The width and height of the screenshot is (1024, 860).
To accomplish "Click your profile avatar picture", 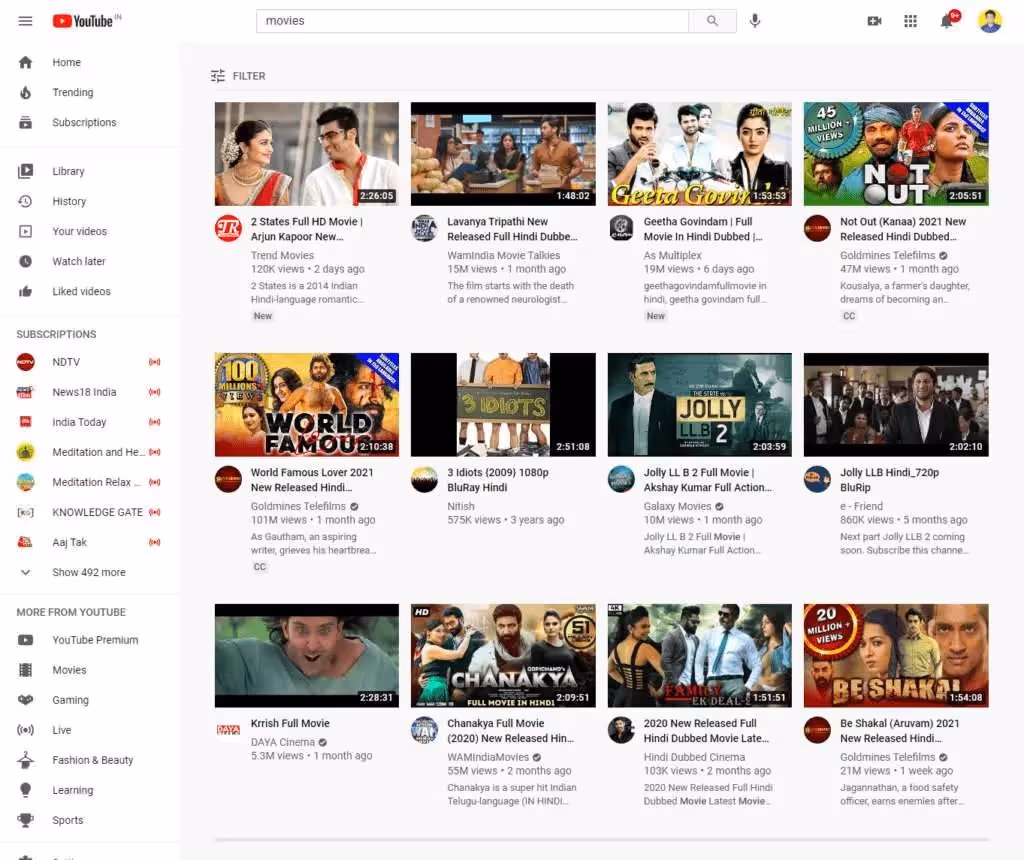I will pos(989,20).
